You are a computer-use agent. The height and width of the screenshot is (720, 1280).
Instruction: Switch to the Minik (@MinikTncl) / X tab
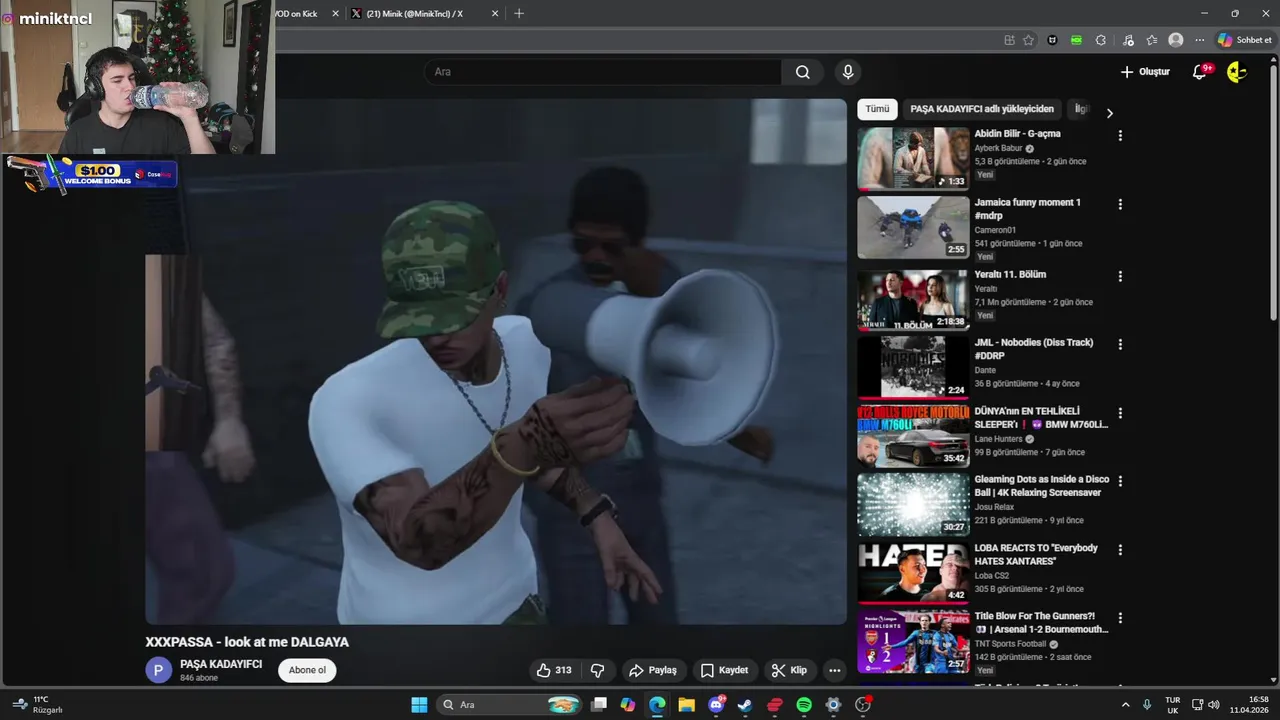[x=414, y=13]
